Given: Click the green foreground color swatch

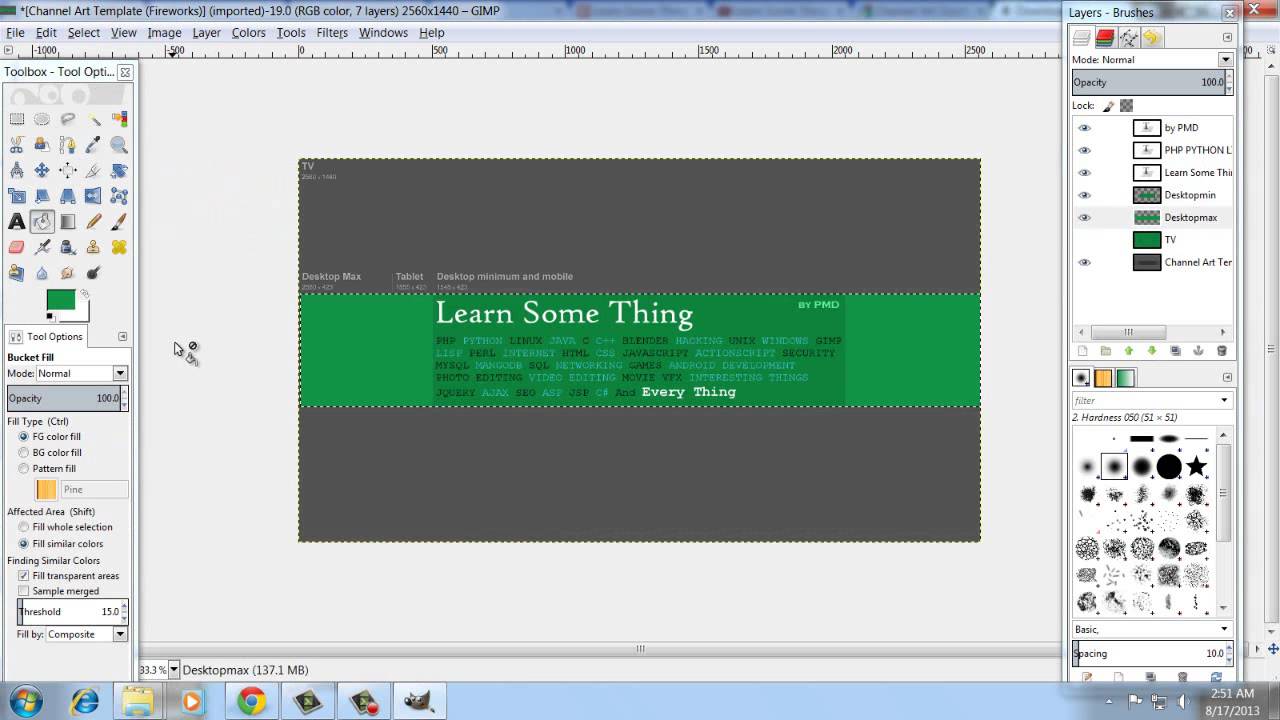Looking at the screenshot, I should pyautogui.click(x=61, y=300).
